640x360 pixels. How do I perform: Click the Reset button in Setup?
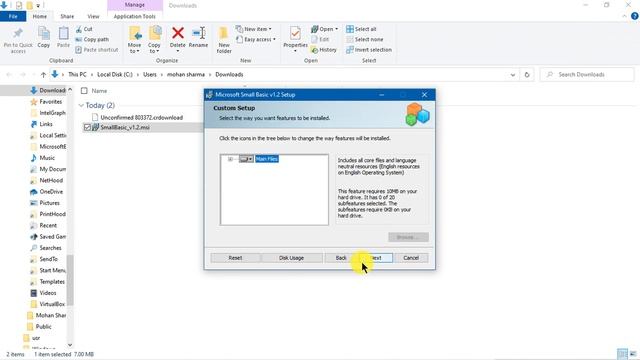click(235, 258)
